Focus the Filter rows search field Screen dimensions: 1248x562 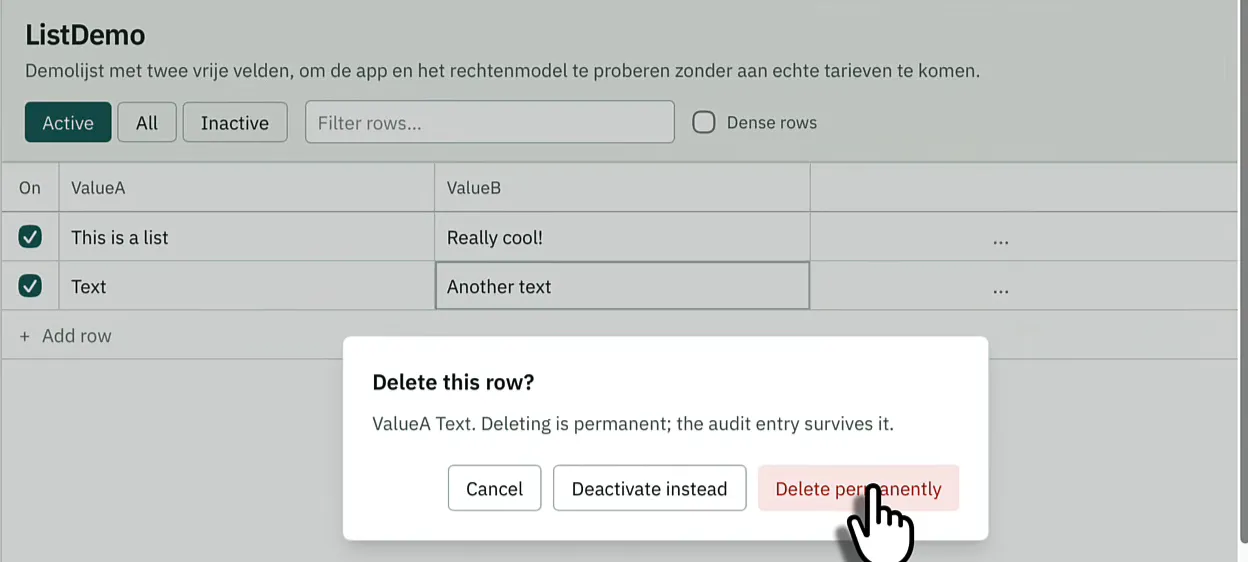490,122
